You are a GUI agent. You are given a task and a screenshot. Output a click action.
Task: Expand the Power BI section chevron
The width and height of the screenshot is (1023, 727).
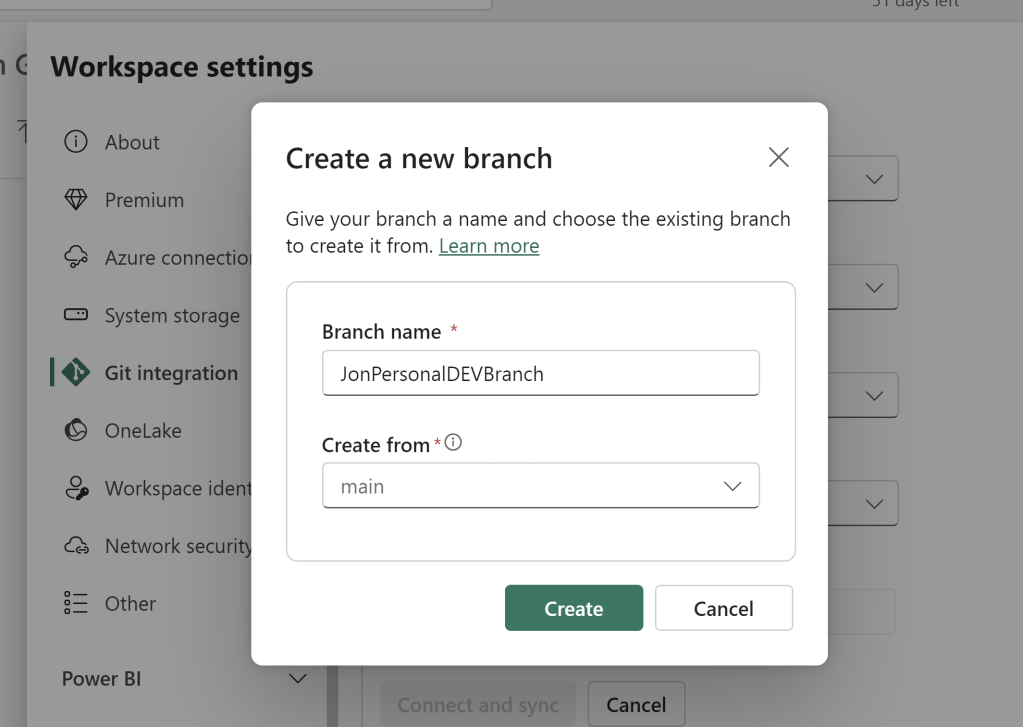pyautogui.click(x=297, y=679)
